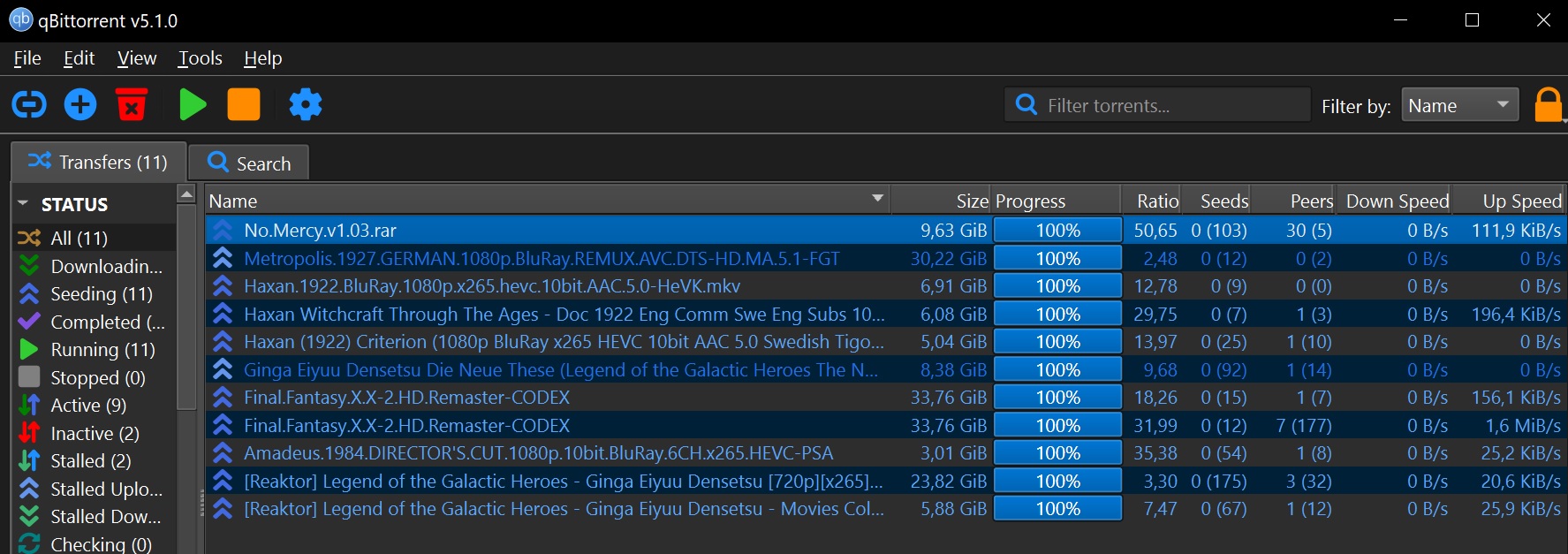The height and width of the screenshot is (554, 1568).
Task: Click the Checking filter refresh icon
Action: point(29,543)
